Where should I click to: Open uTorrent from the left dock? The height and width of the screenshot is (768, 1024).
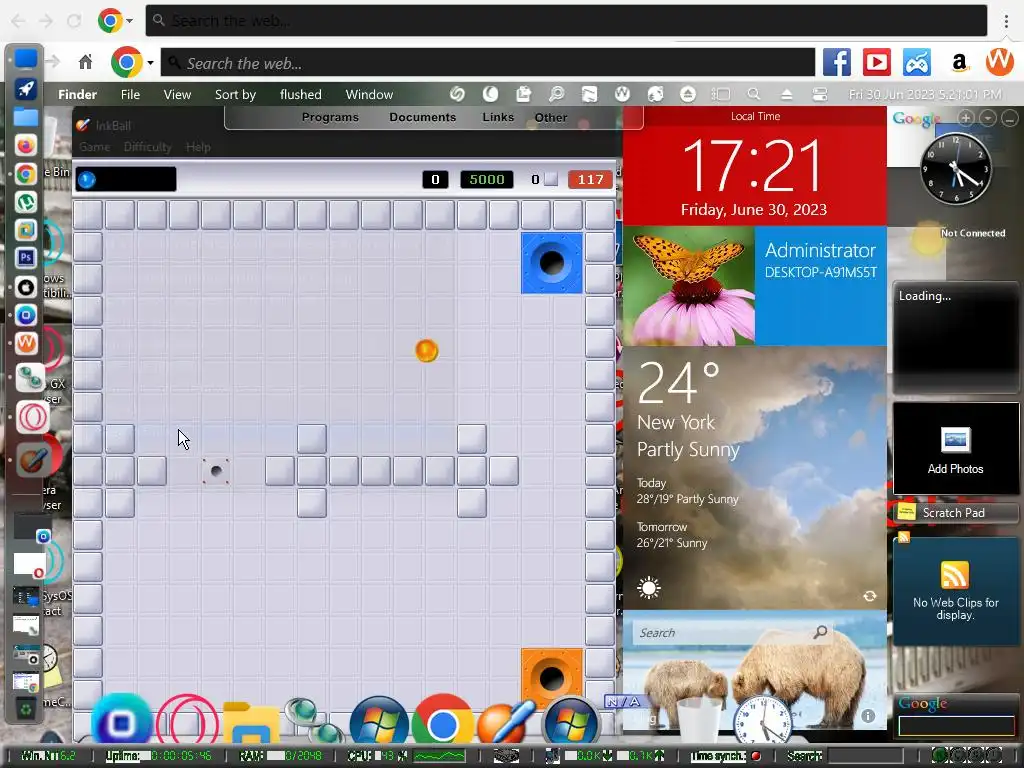click(25, 202)
